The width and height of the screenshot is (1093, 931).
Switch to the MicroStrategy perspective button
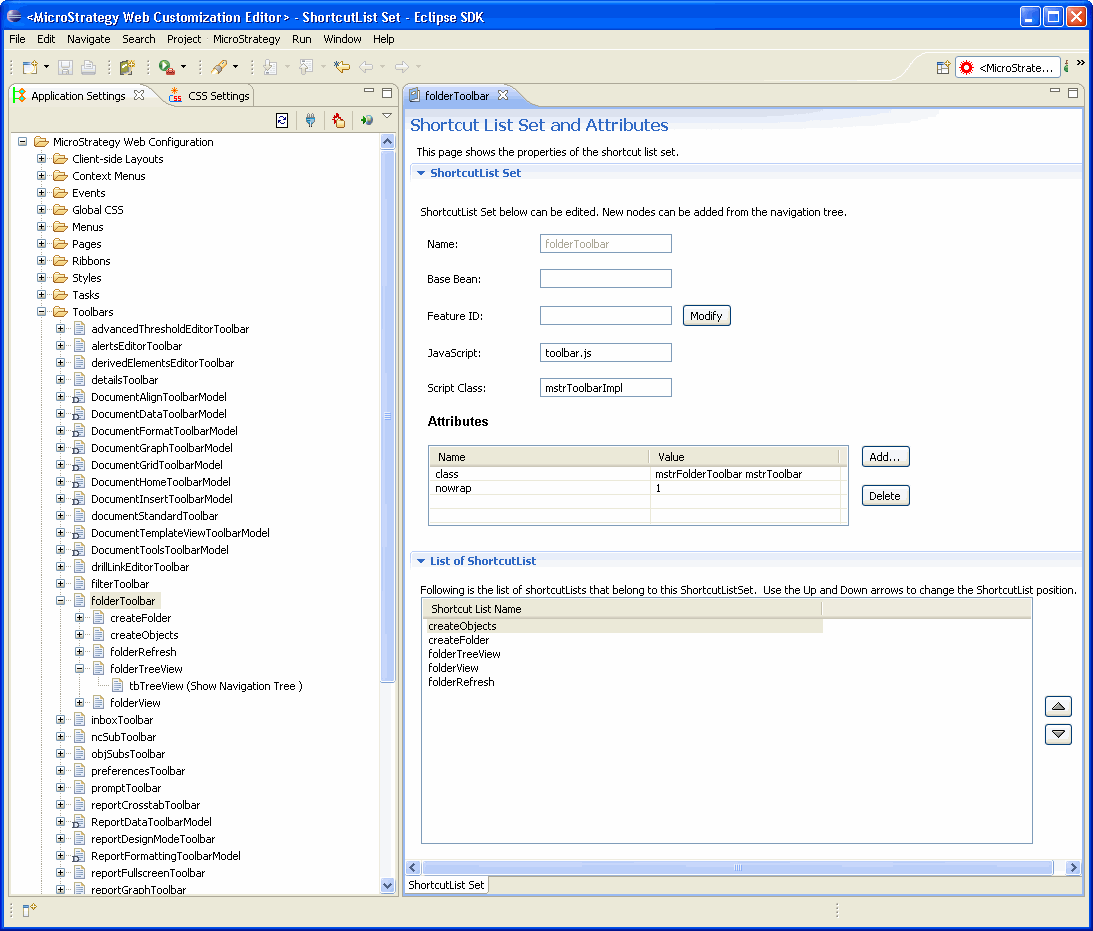pos(1008,68)
